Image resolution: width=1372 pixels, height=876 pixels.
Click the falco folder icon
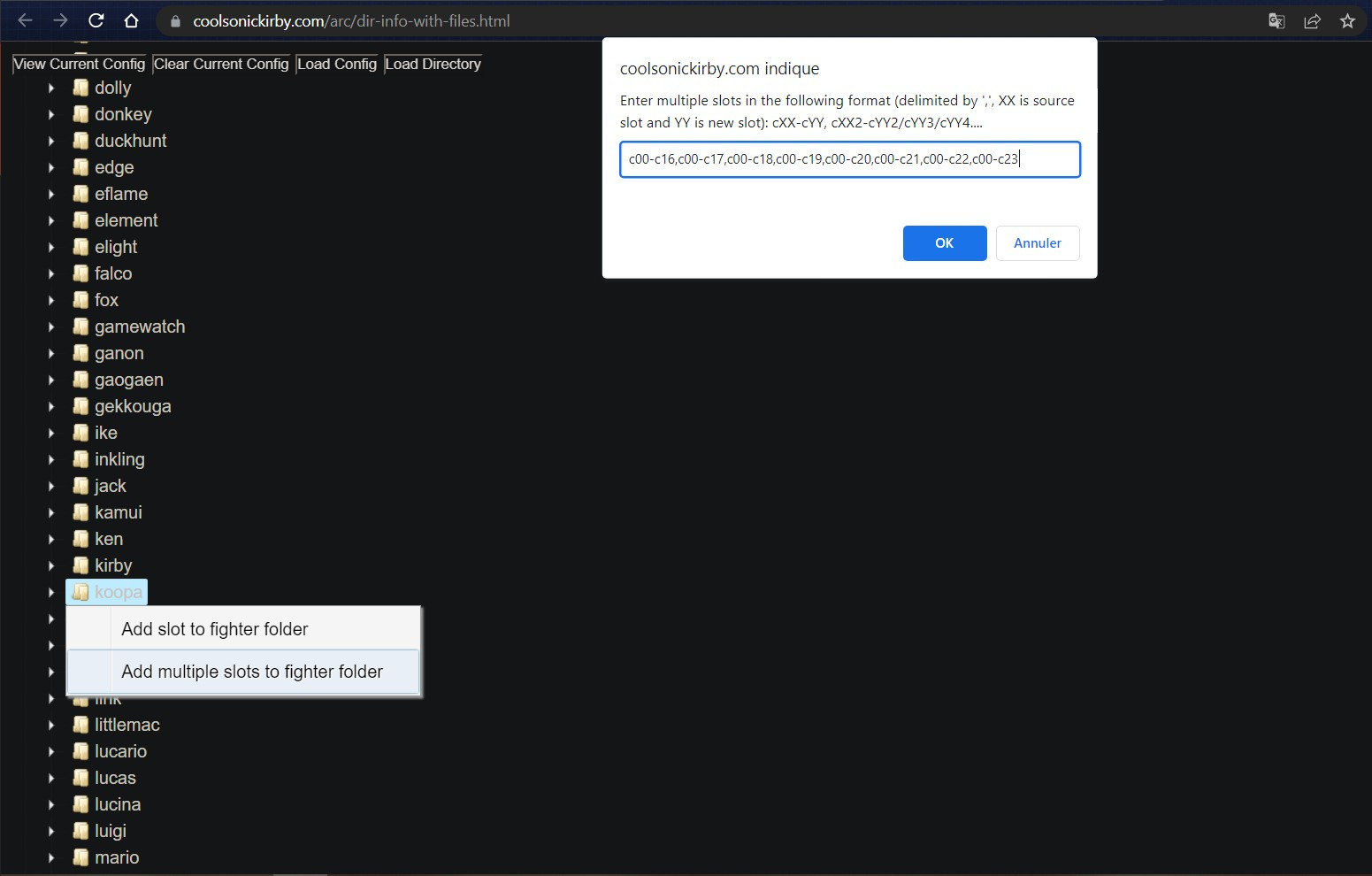pos(80,273)
